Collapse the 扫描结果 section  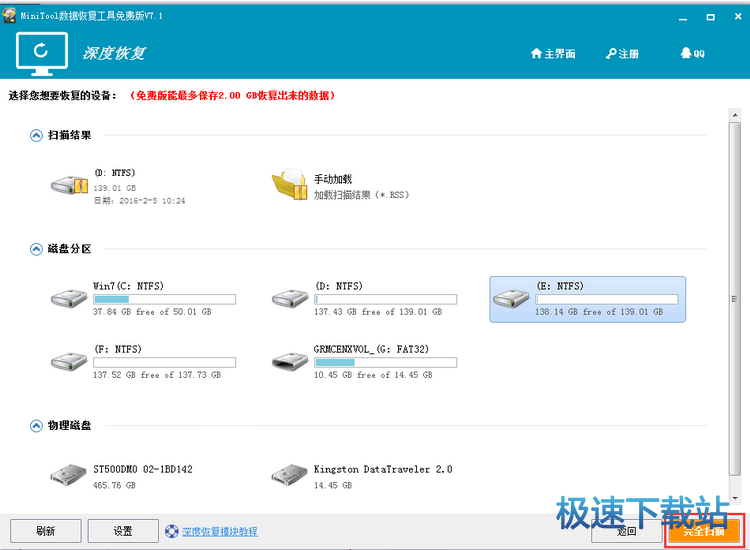point(36,136)
